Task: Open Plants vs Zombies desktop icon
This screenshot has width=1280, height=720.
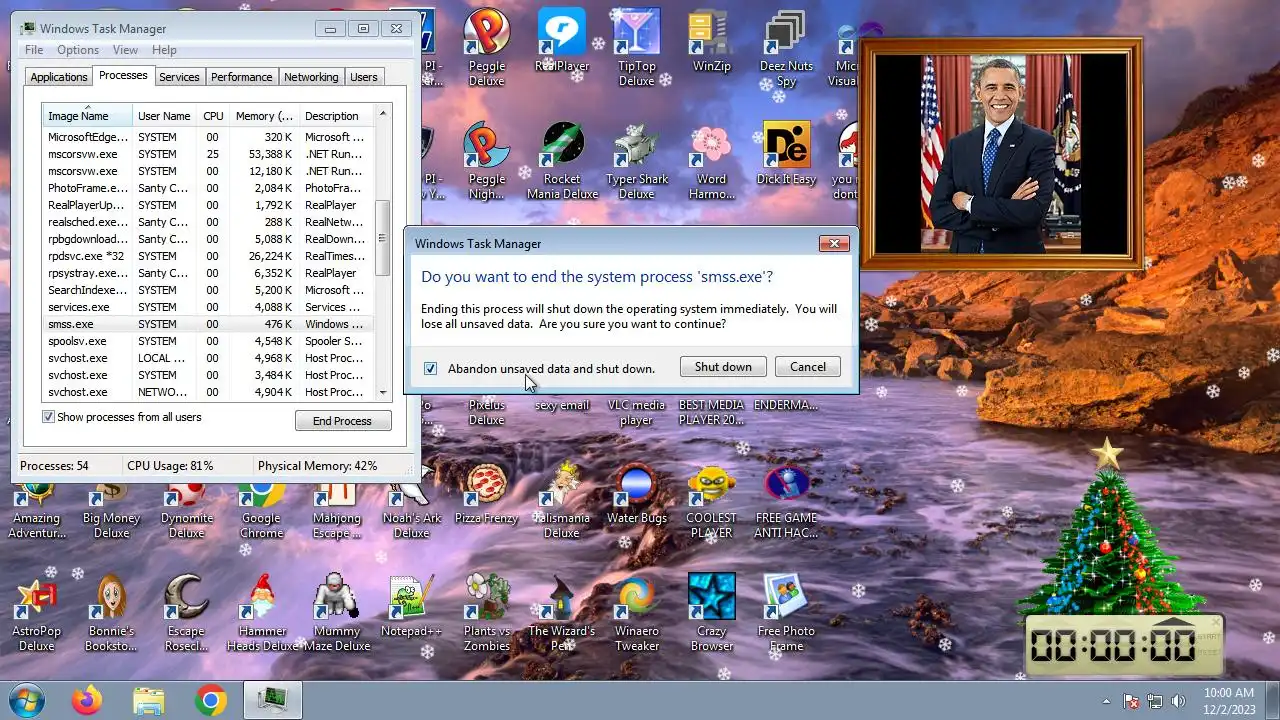Action: click(487, 612)
